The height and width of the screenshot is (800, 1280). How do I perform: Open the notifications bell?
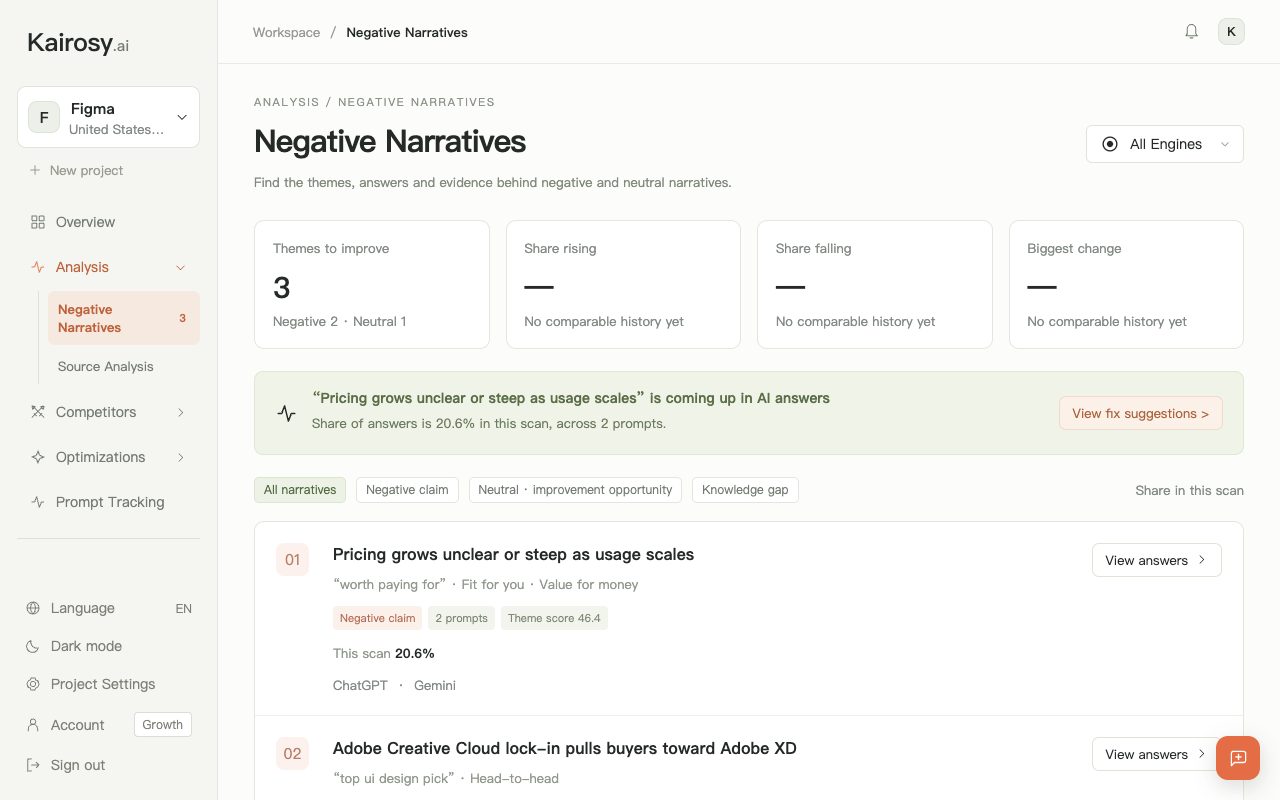(x=1191, y=32)
